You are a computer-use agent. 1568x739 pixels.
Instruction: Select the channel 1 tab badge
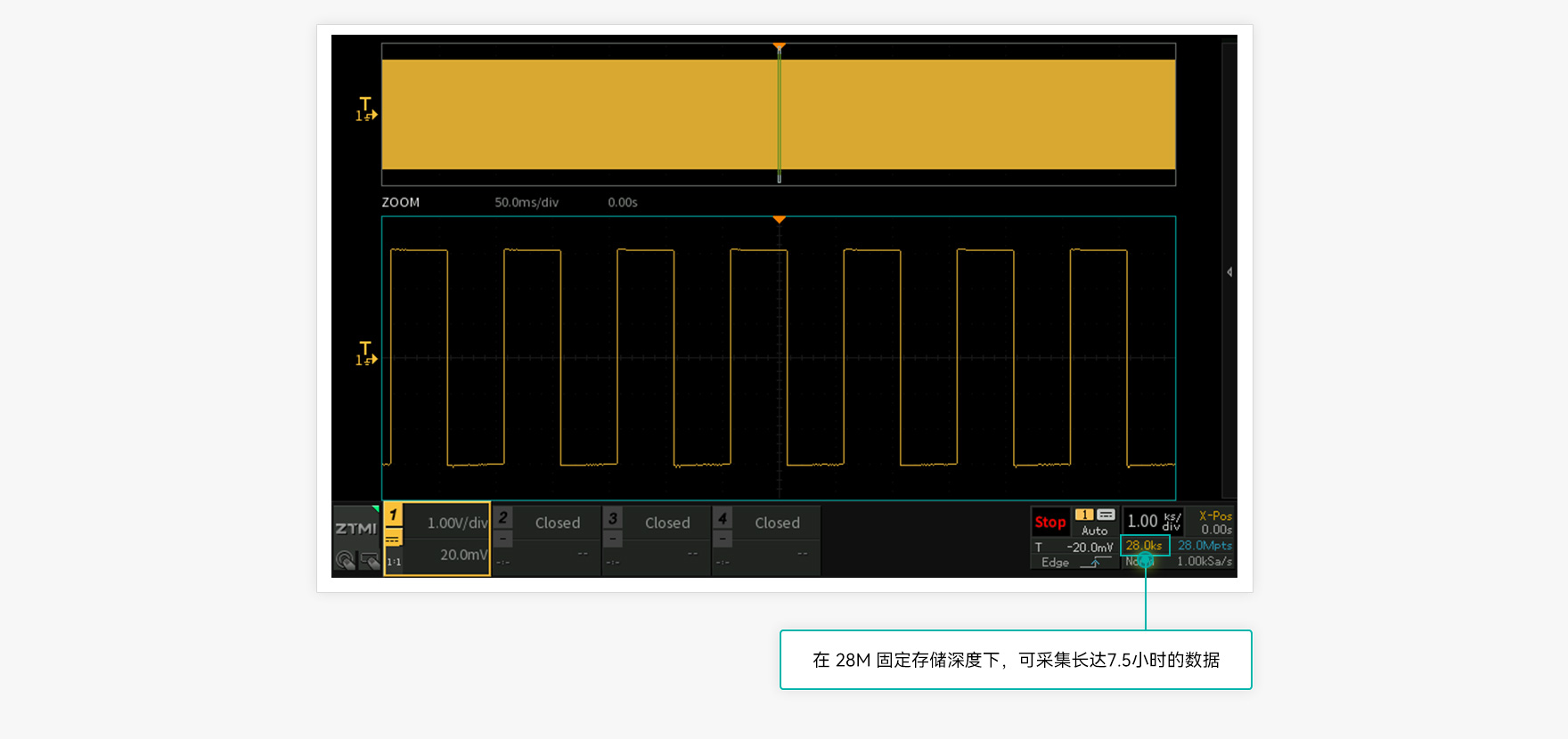click(x=393, y=515)
